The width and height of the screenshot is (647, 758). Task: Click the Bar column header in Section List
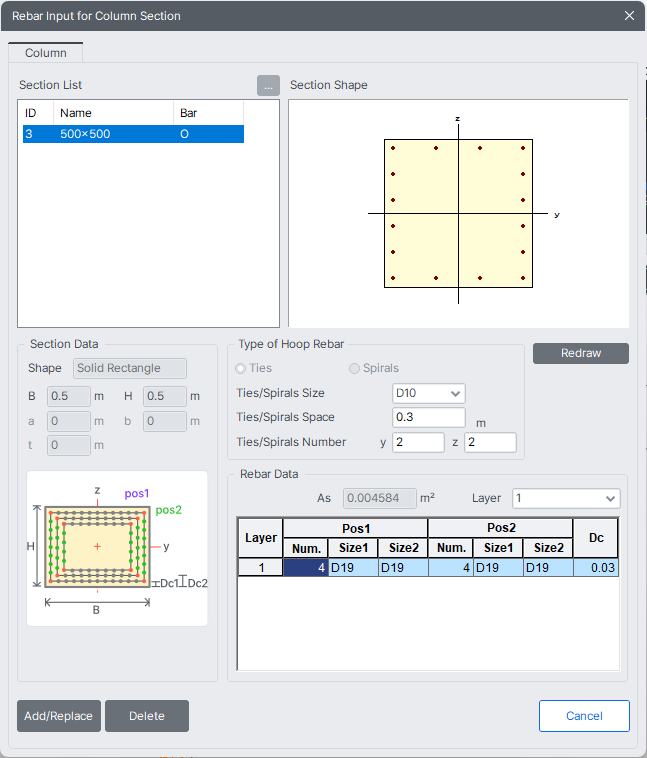click(208, 113)
